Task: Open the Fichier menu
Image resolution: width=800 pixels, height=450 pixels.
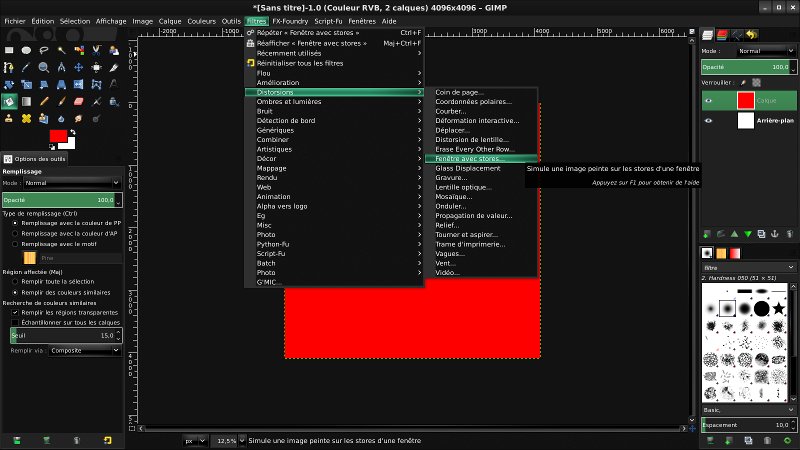Action: point(15,21)
